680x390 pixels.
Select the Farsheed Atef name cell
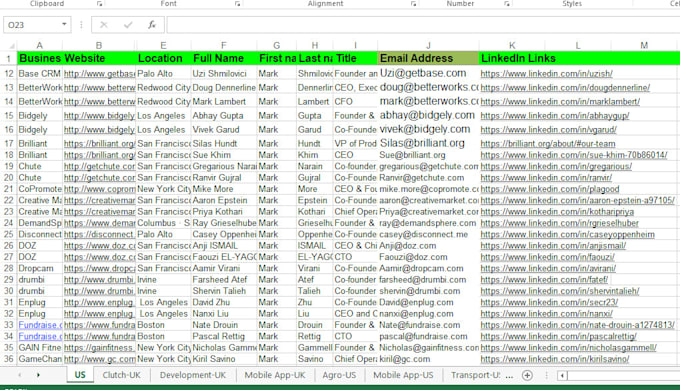(224, 280)
